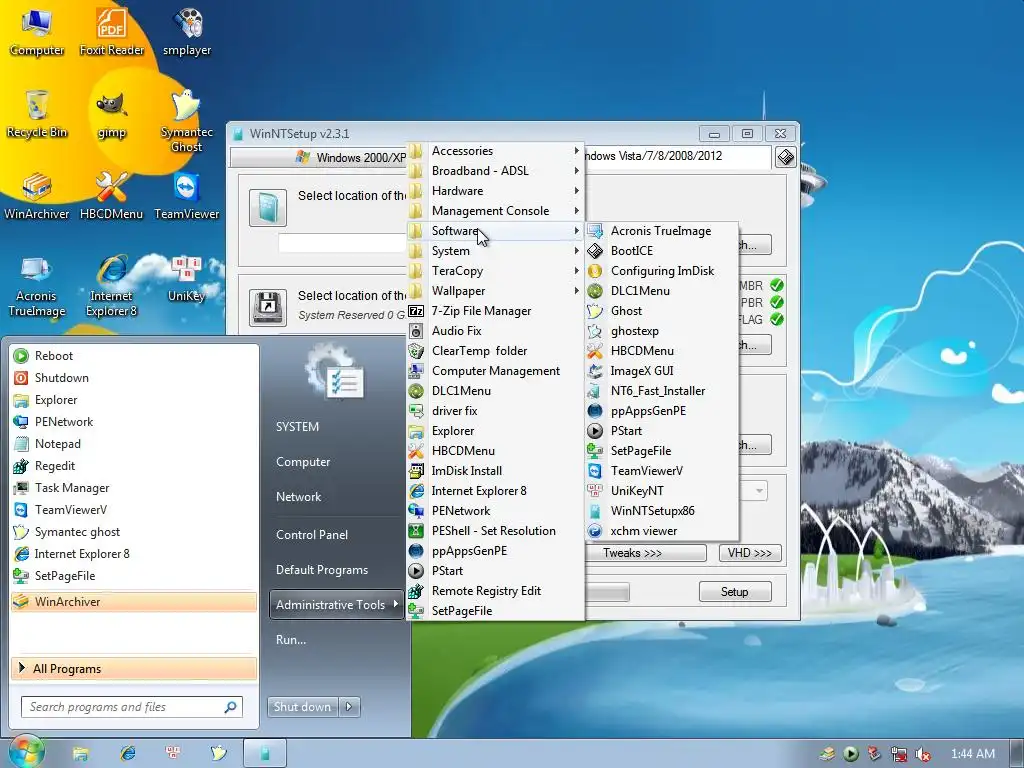
Task: Open NT6_Fast_Installer
Action: 661,391
